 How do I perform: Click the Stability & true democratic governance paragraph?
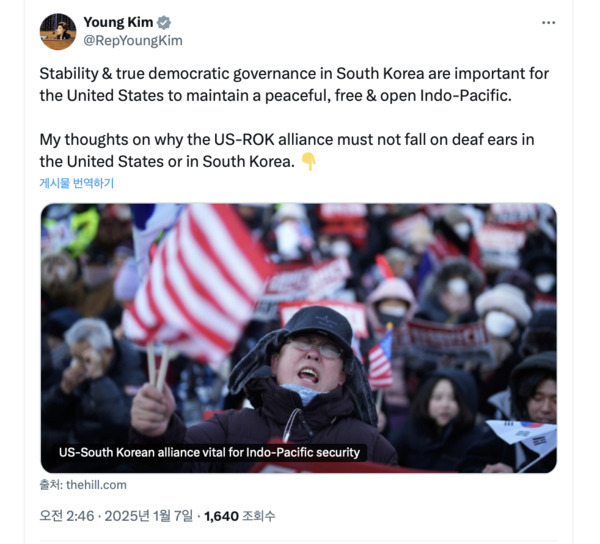(294, 85)
